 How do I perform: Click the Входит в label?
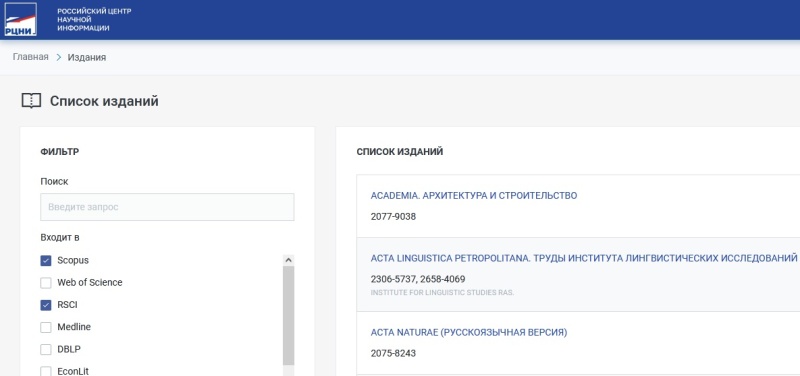tap(60, 238)
